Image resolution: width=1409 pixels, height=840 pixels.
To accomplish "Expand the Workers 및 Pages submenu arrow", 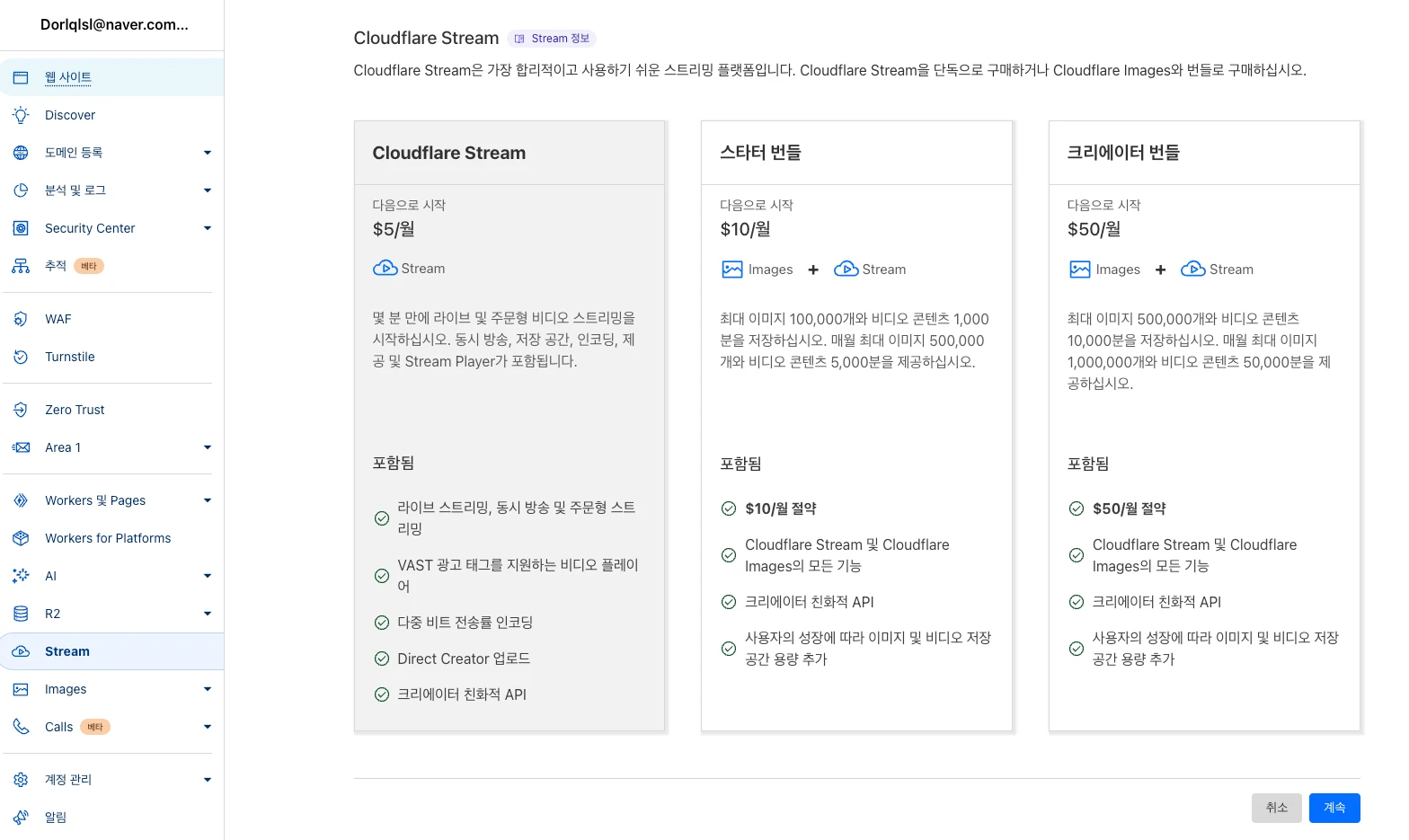I will [208, 500].
